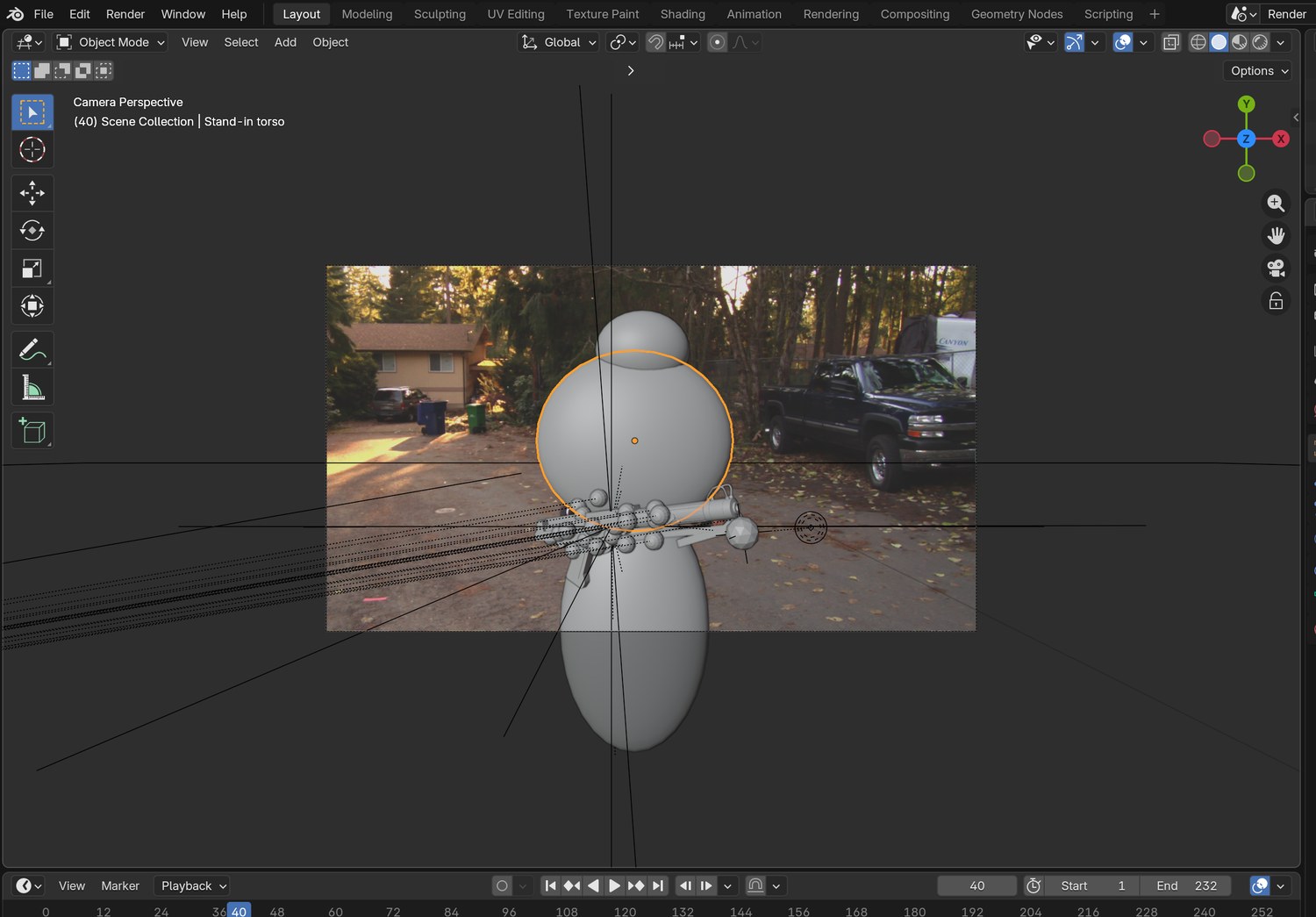The width and height of the screenshot is (1316, 917).
Task: Open Global transform orientation dropdown
Action: 559,42
